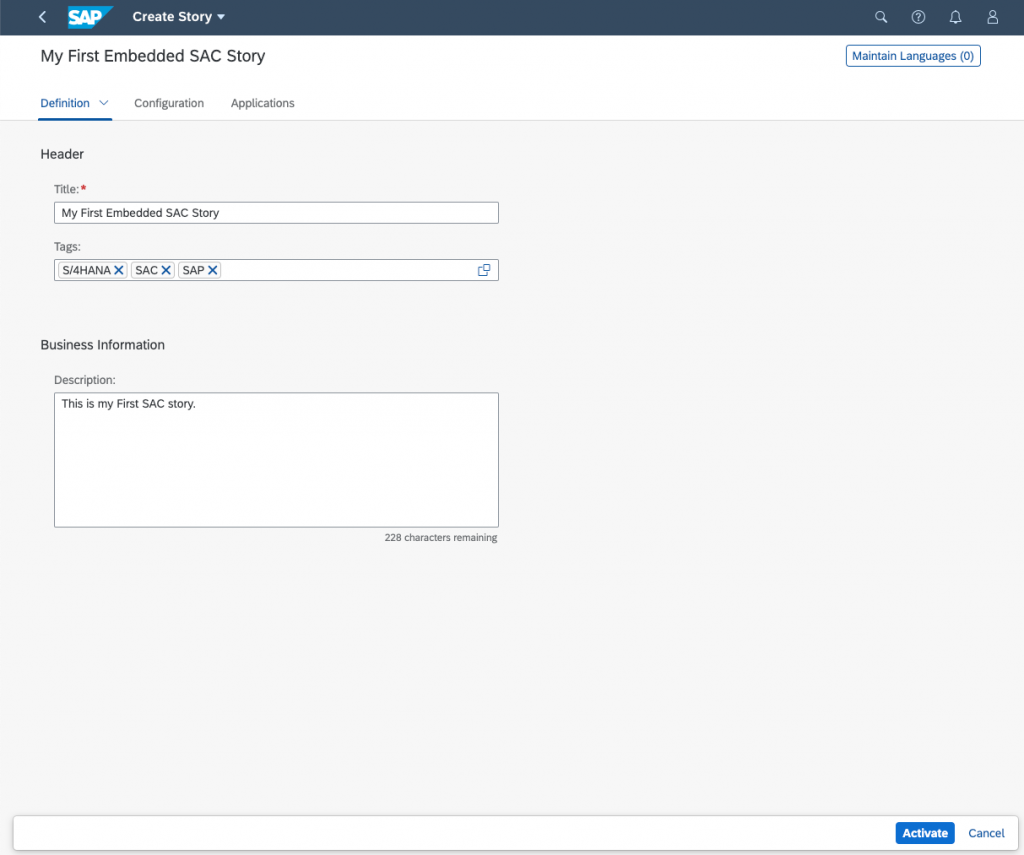Open the help question mark icon

point(918,17)
